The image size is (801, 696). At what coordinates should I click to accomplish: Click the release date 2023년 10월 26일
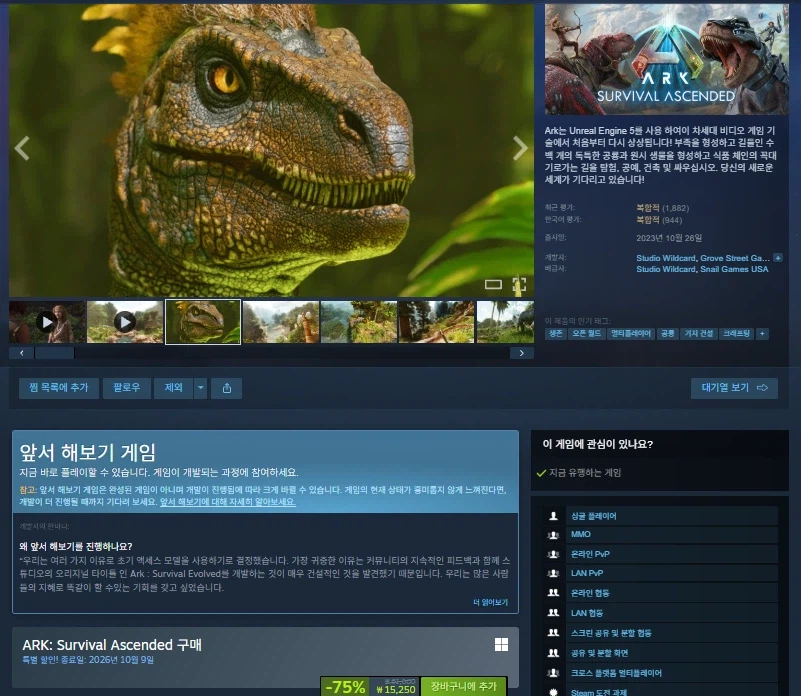669,238
